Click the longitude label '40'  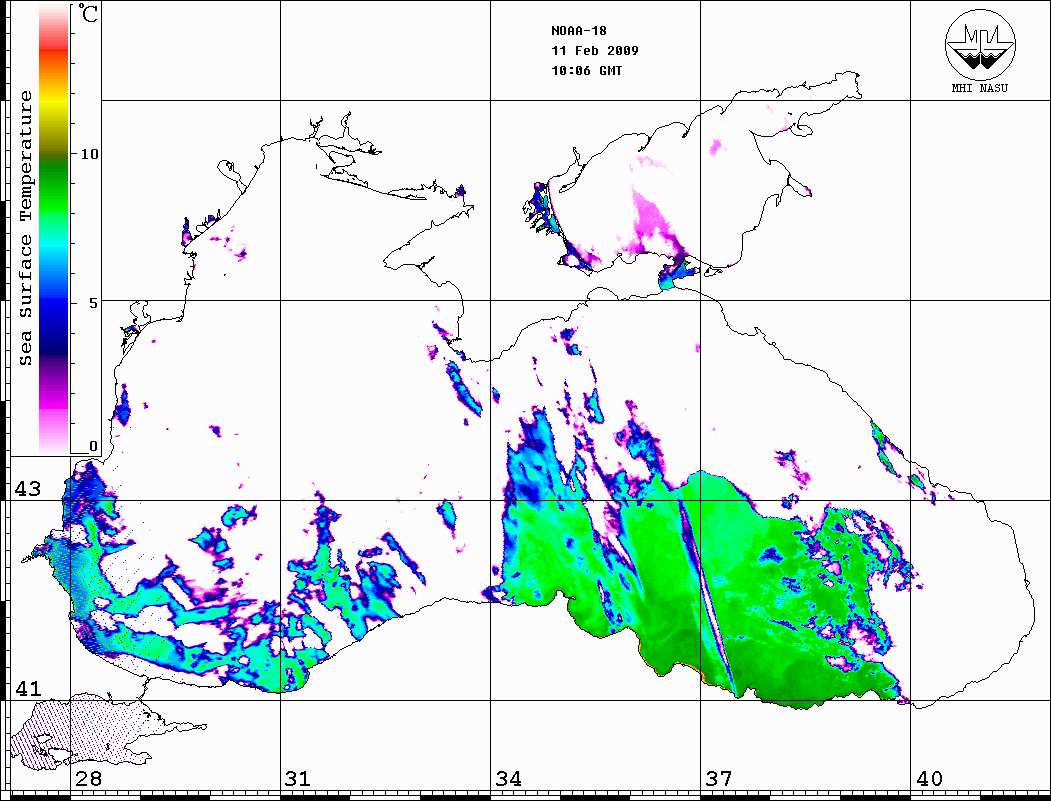pyautogui.click(x=929, y=779)
